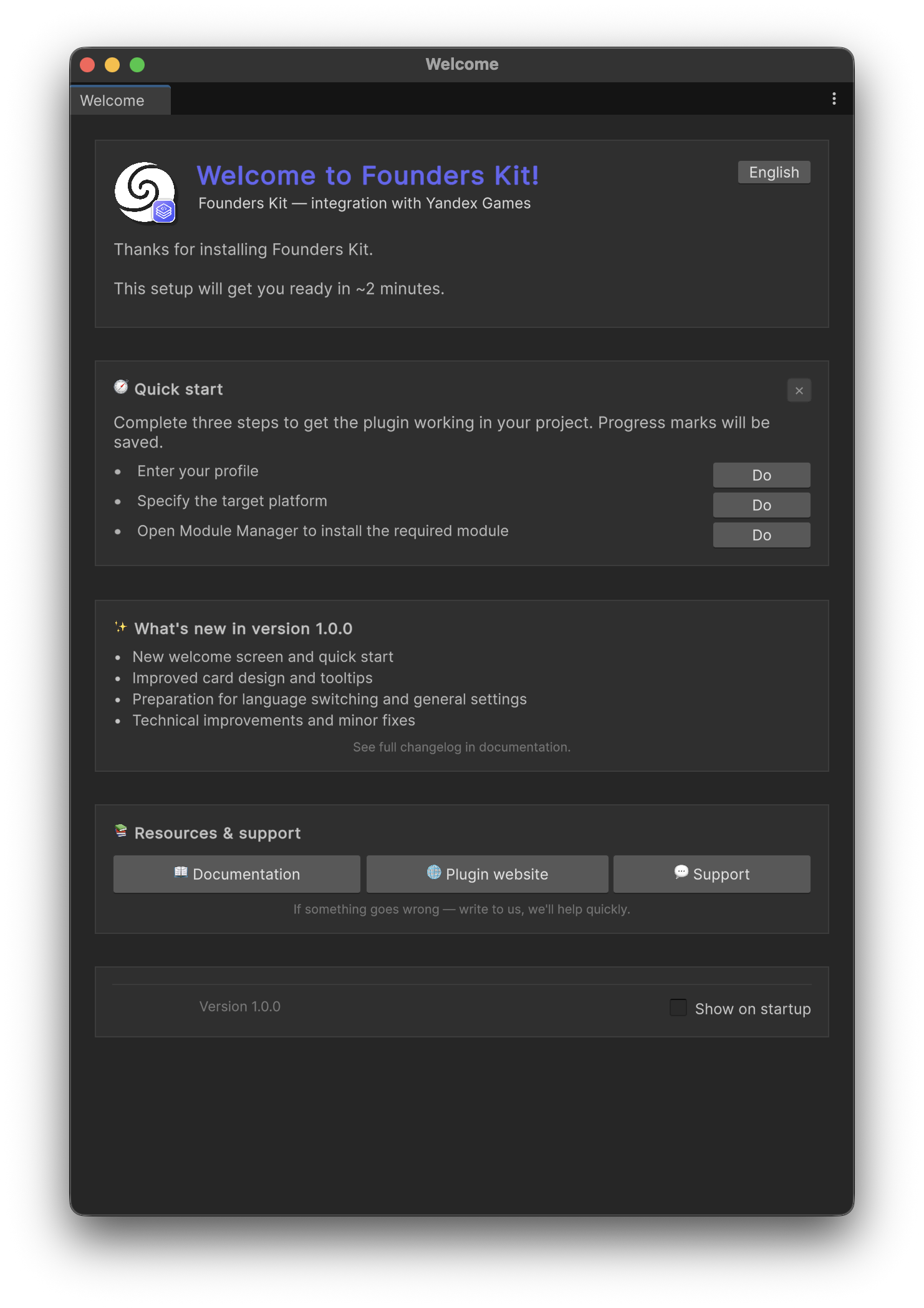Click the Support button
This screenshot has height=1308, width=924.
tap(711, 874)
